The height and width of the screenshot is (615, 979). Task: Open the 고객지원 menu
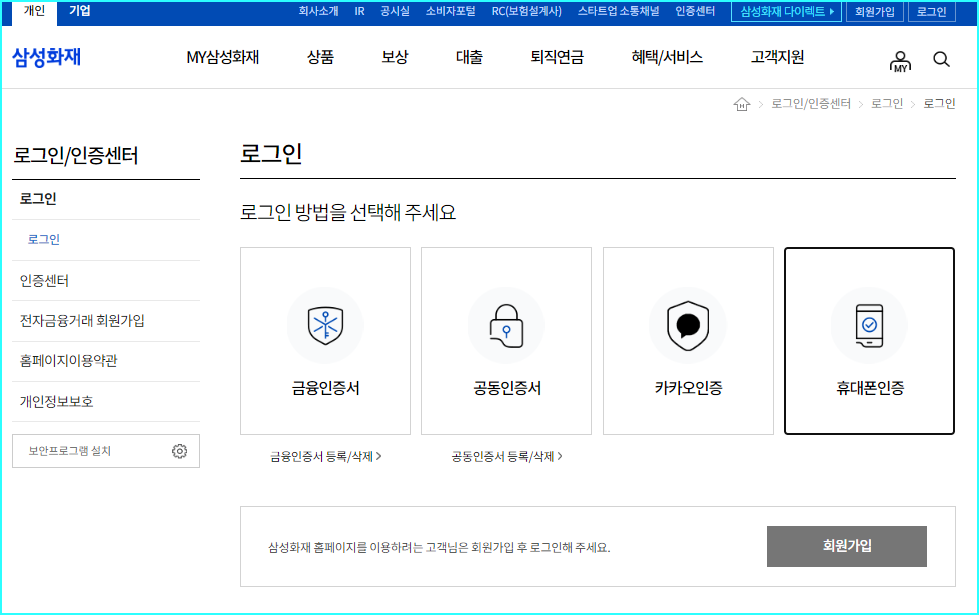pyautogui.click(x=777, y=57)
